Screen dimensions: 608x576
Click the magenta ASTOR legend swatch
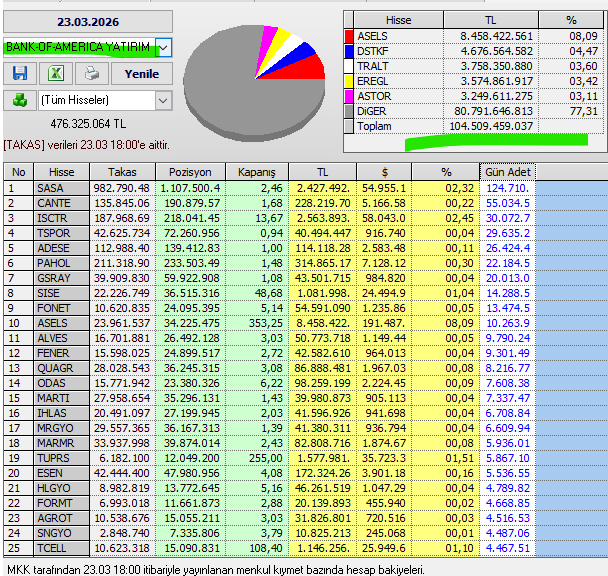tap(349, 96)
